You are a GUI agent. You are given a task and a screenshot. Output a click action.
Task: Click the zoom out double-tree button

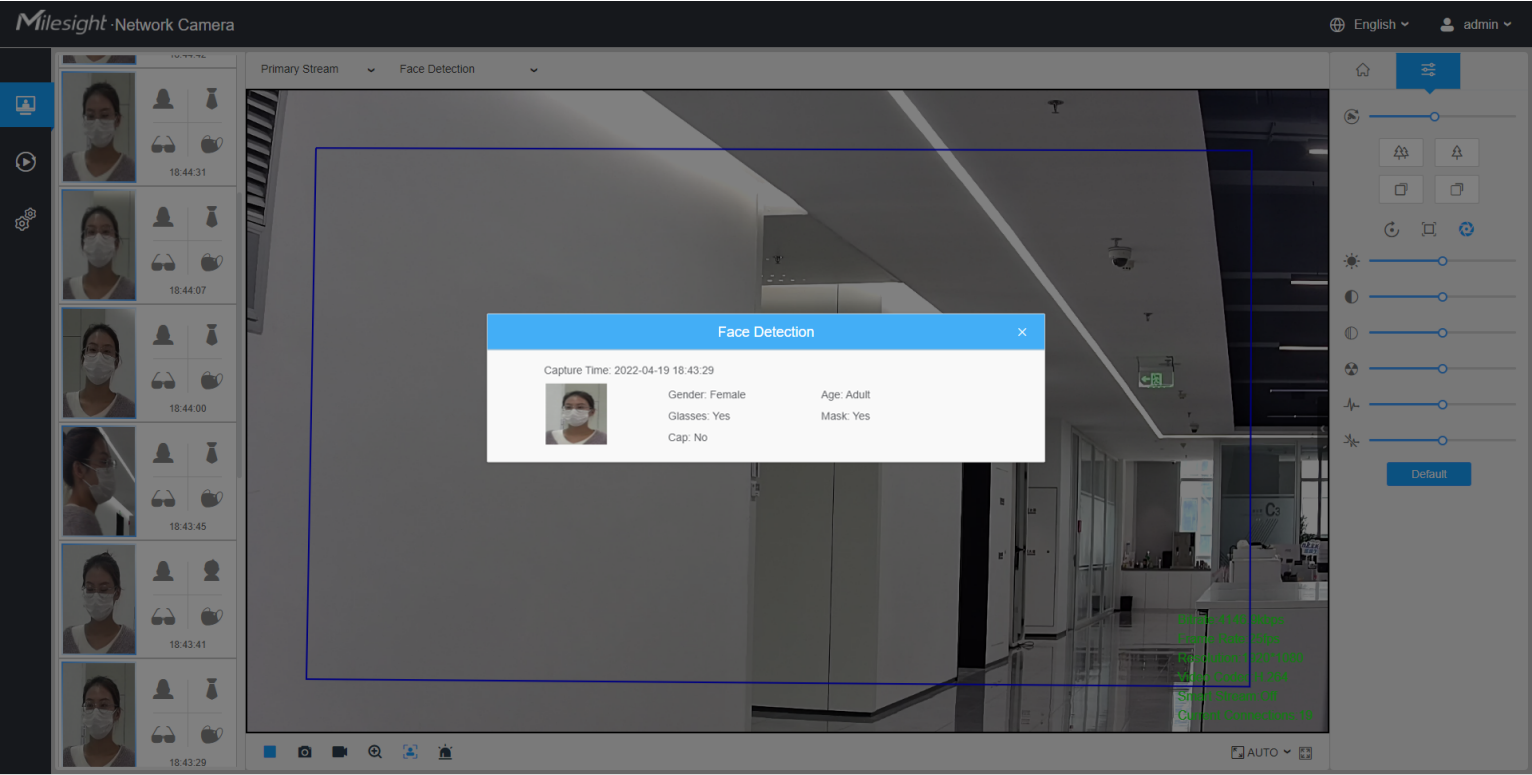pos(1400,152)
